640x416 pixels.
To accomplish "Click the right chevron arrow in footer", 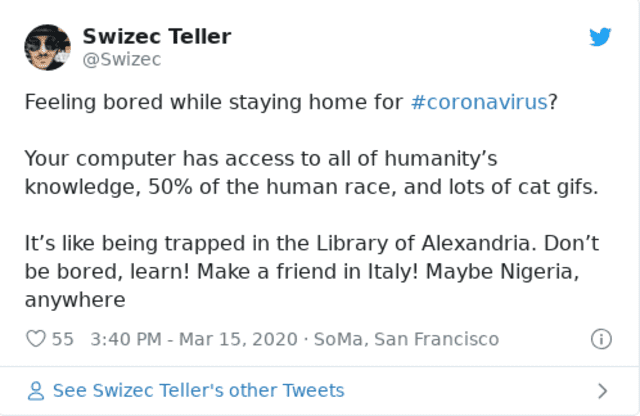I will coord(602,391).
